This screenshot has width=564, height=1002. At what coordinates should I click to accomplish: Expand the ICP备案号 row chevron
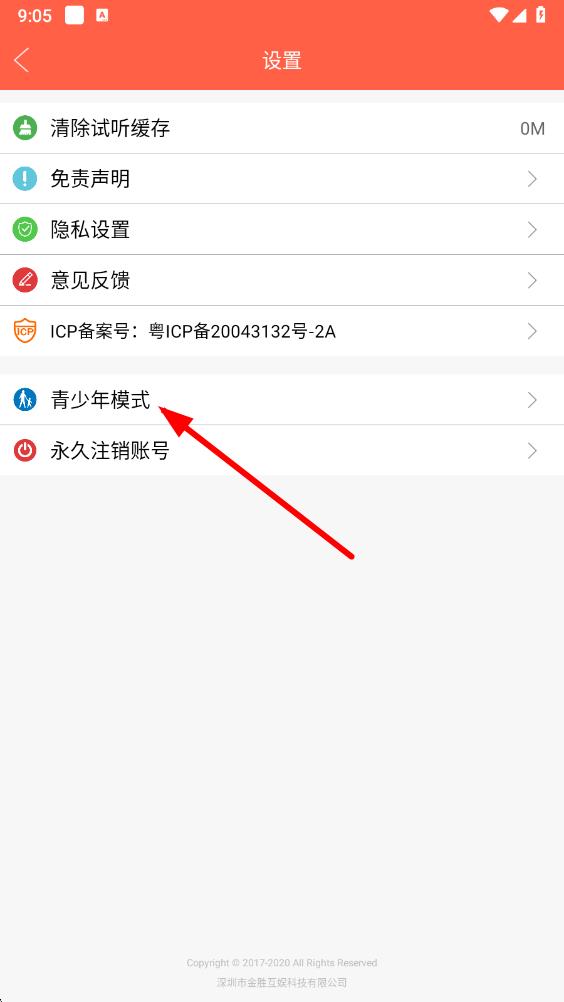532,331
